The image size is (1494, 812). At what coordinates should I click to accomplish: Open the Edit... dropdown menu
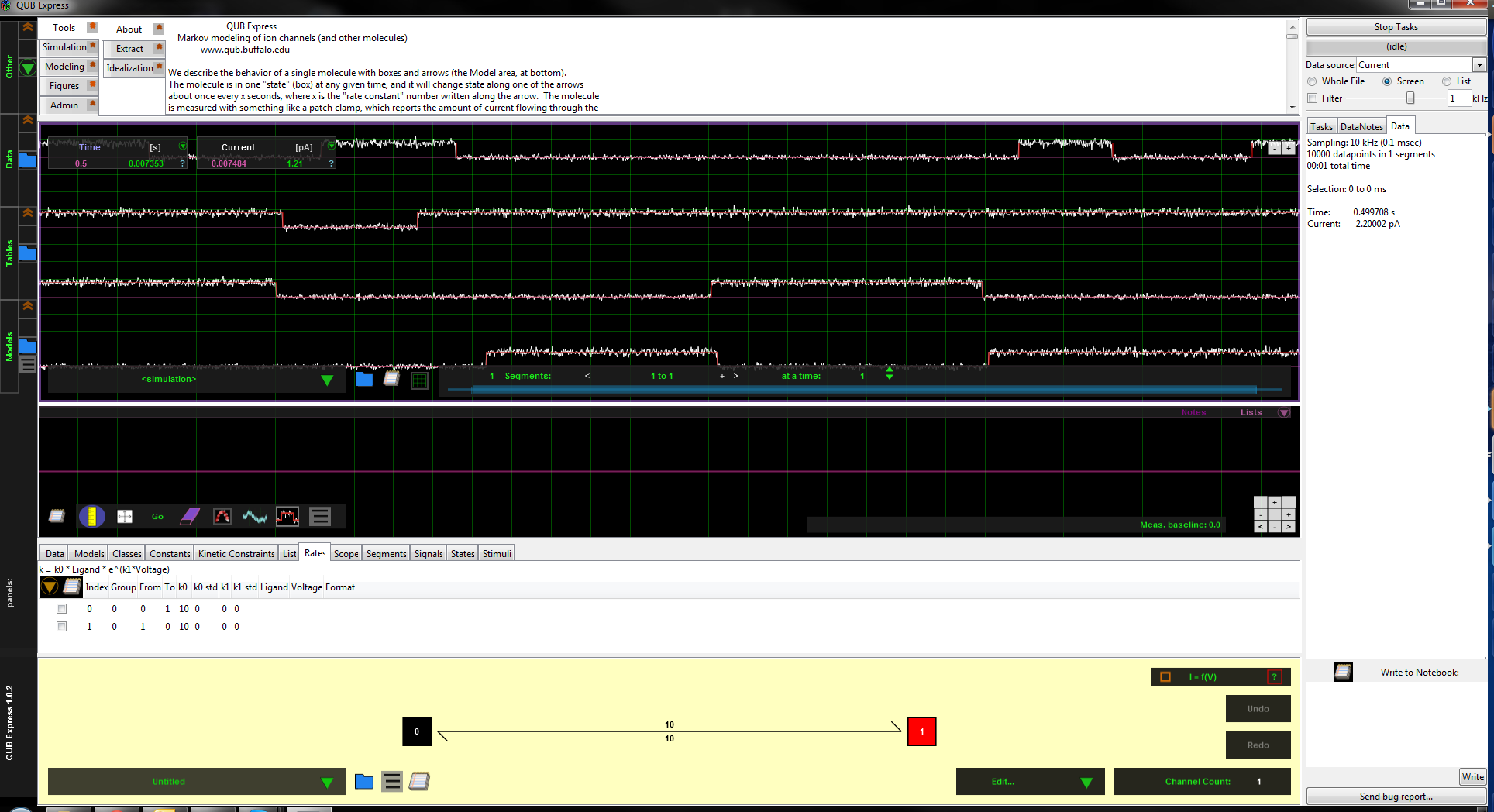click(1086, 783)
